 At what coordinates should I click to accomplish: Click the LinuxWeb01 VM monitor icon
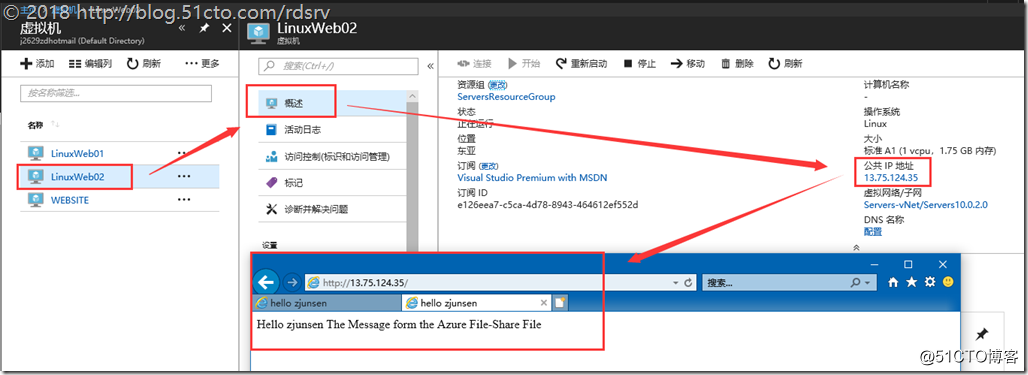pyautogui.click(x=36, y=154)
